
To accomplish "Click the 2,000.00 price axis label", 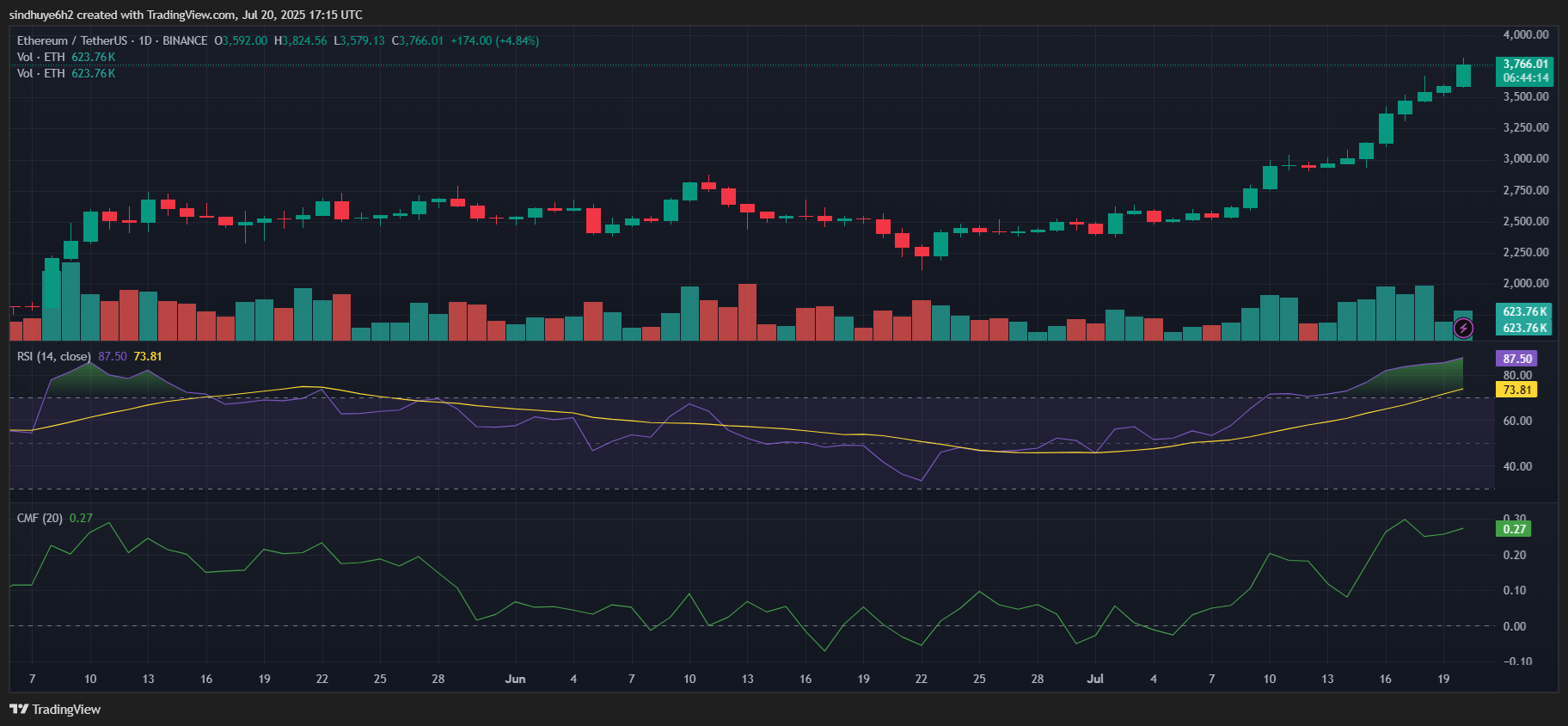I will pos(1525,283).
